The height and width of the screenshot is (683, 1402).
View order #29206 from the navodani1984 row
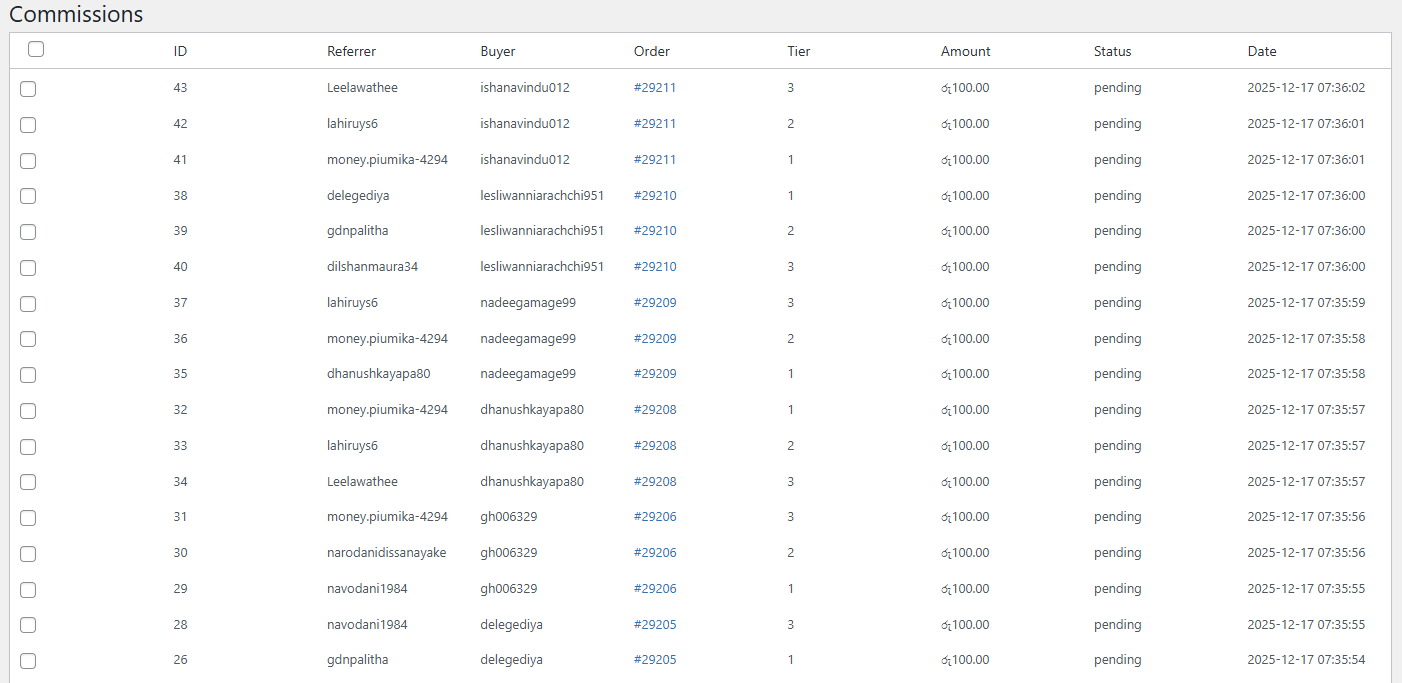coord(655,589)
